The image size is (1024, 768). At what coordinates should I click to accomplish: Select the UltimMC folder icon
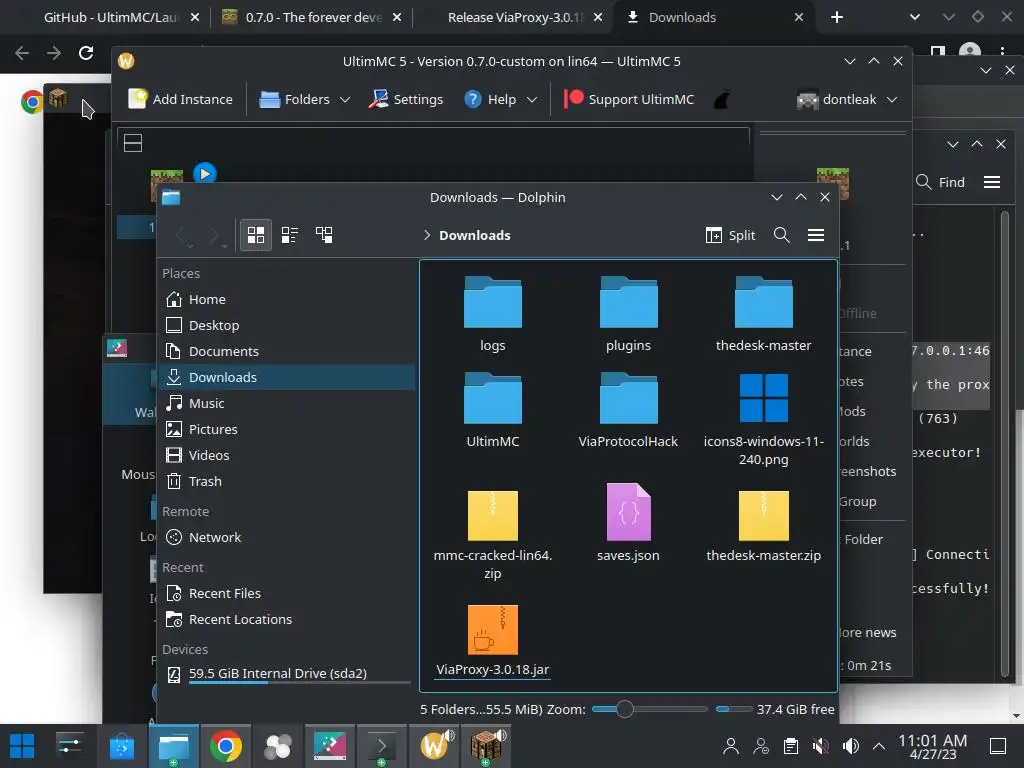pyautogui.click(x=492, y=398)
